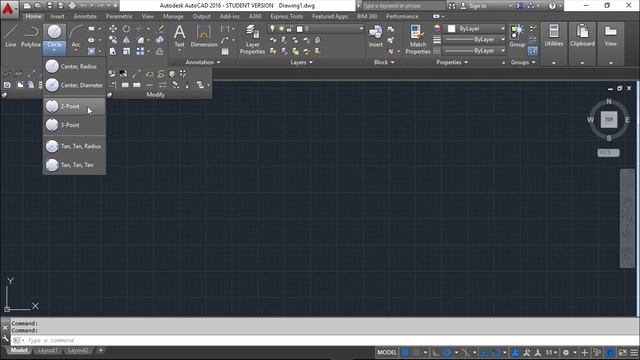Switch to the Layout1 tab
Image resolution: width=640 pixels, height=360 pixels.
pos(47,350)
